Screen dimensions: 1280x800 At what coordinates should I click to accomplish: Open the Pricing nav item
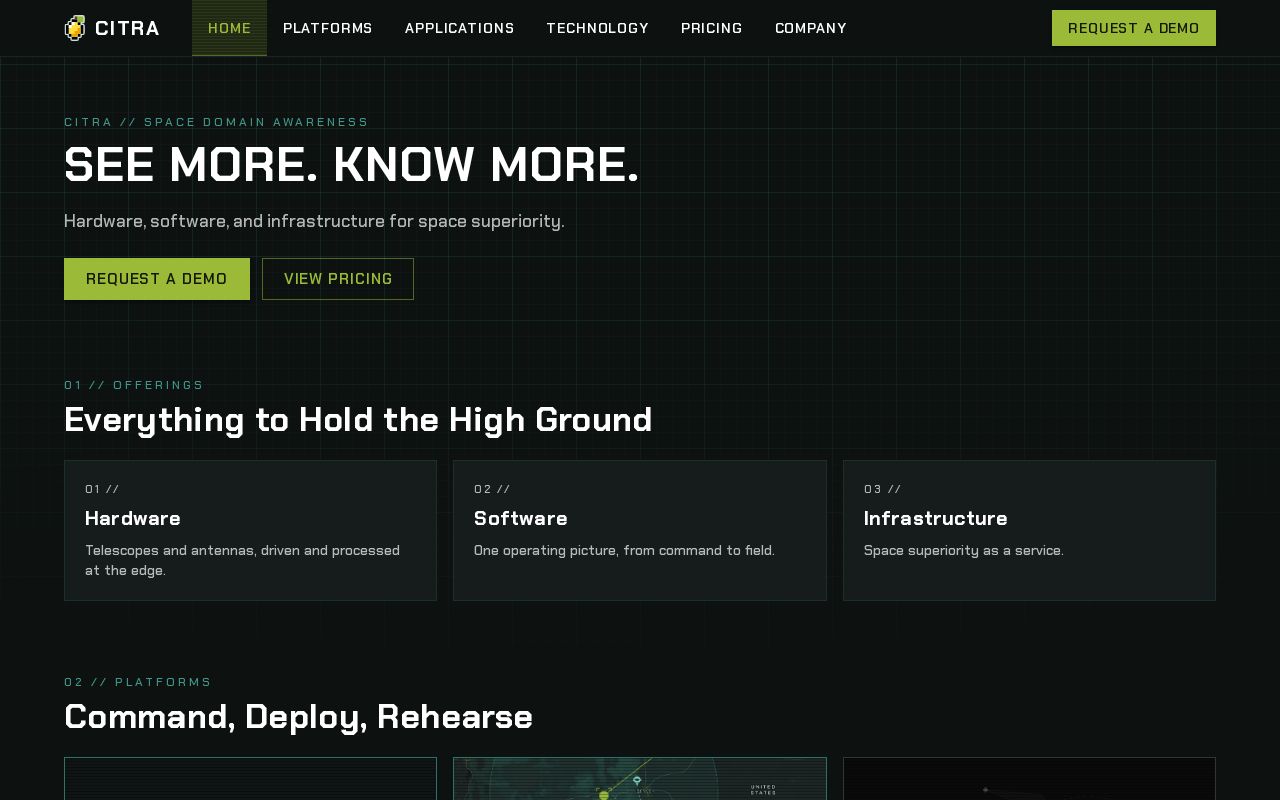pos(712,28)
